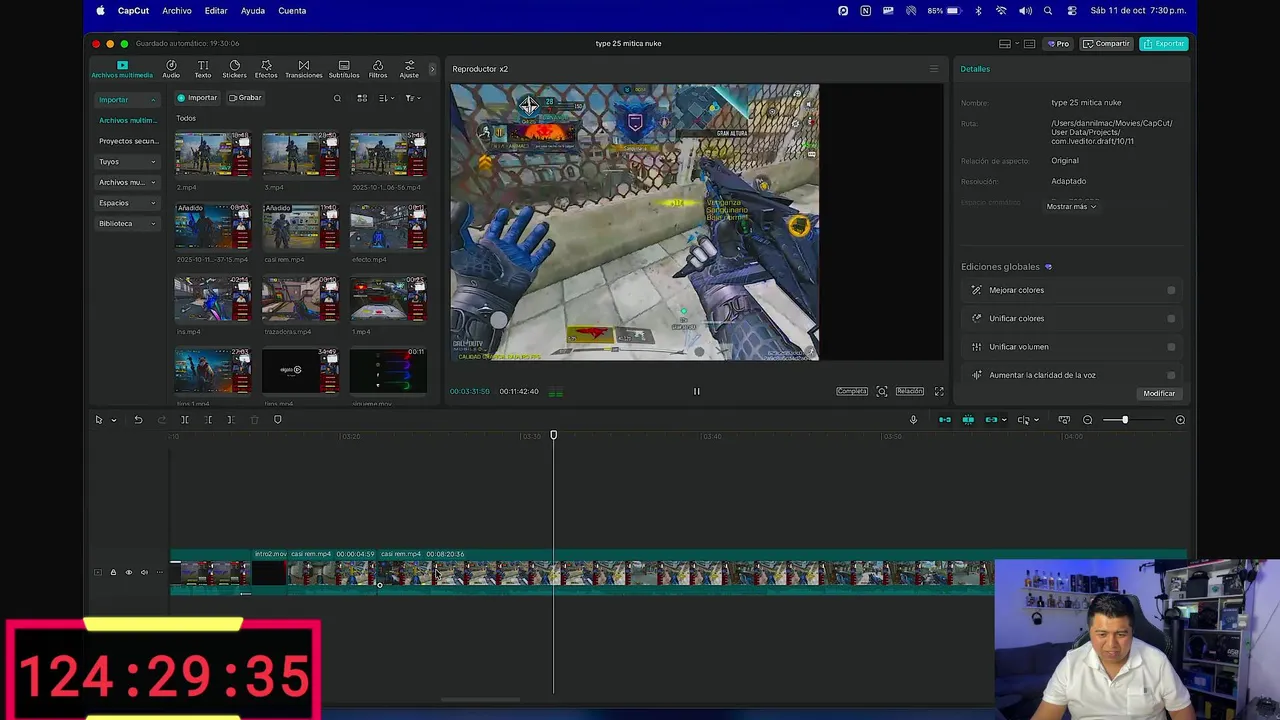
Task: Expand the Archivos mu... sidebar section
Action: [128, 182]
